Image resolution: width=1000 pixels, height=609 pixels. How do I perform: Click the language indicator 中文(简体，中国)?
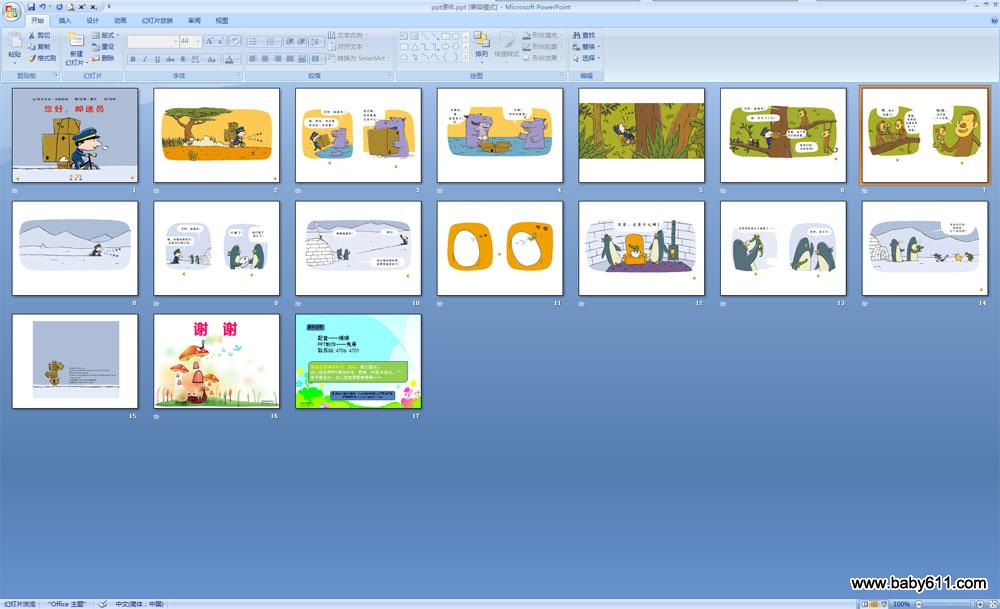pos(139,604)
